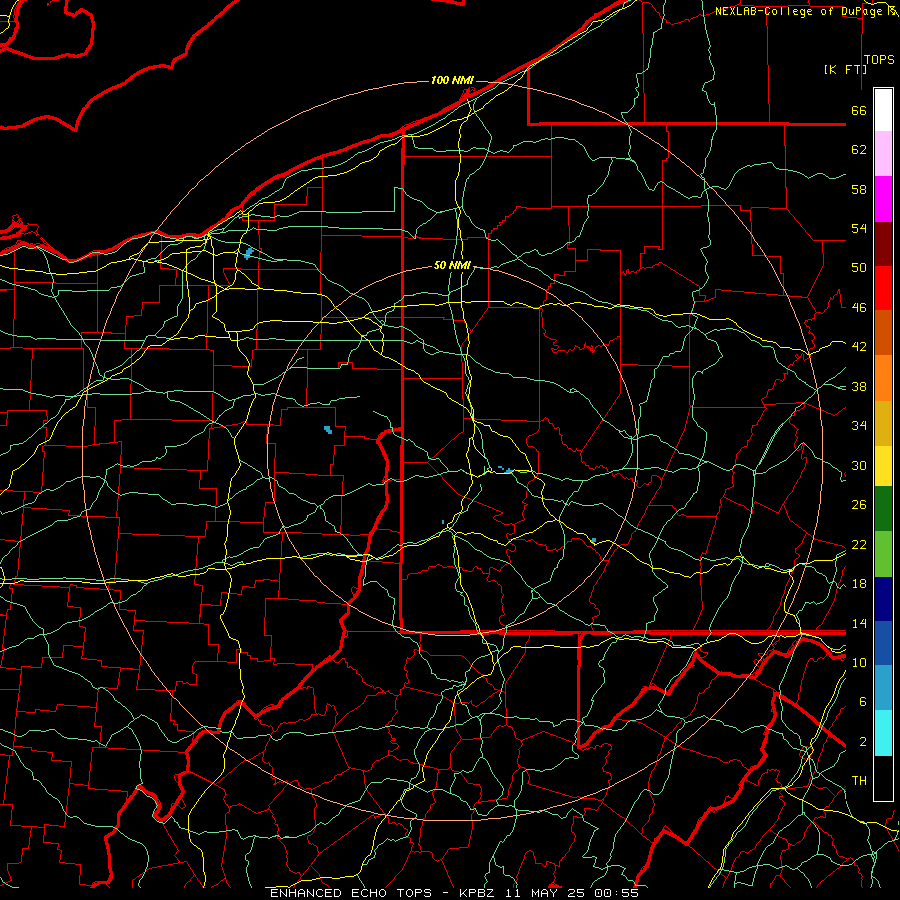Click the TH threshold label in the legend

(859, 781)
